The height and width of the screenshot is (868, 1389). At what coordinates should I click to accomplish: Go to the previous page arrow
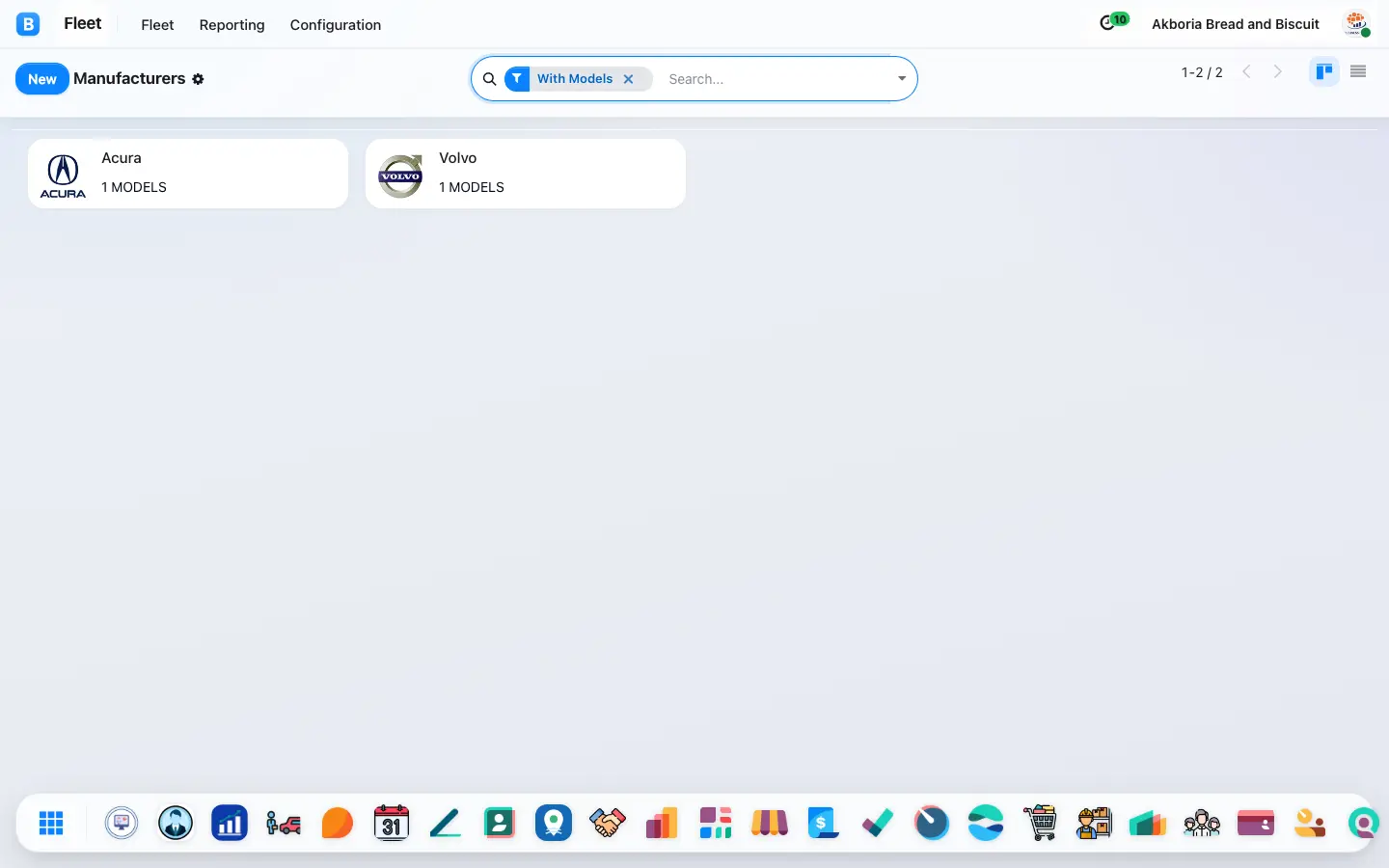(1246, 72)
